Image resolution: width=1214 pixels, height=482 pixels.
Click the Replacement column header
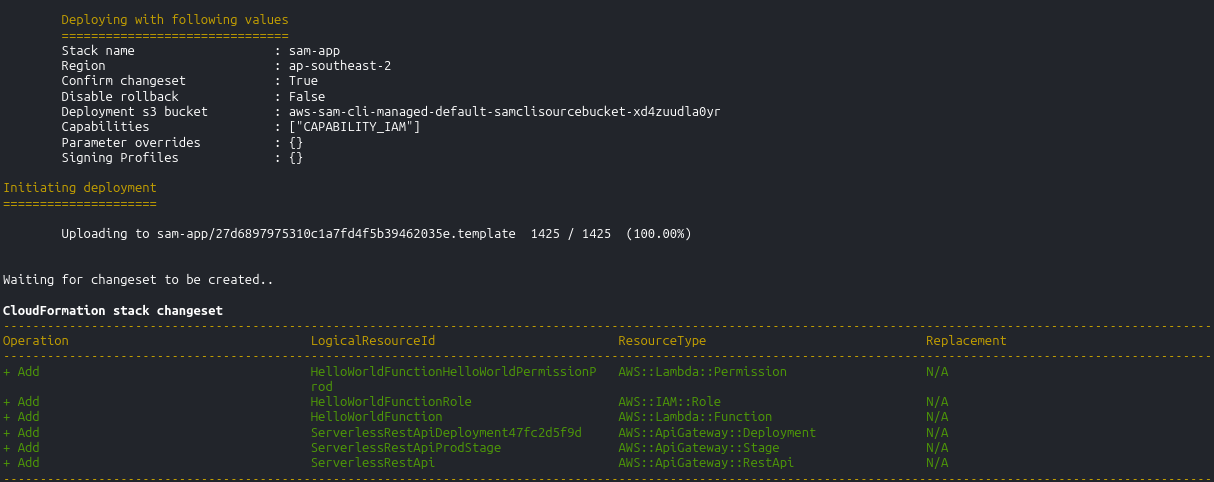coord(966,341)
